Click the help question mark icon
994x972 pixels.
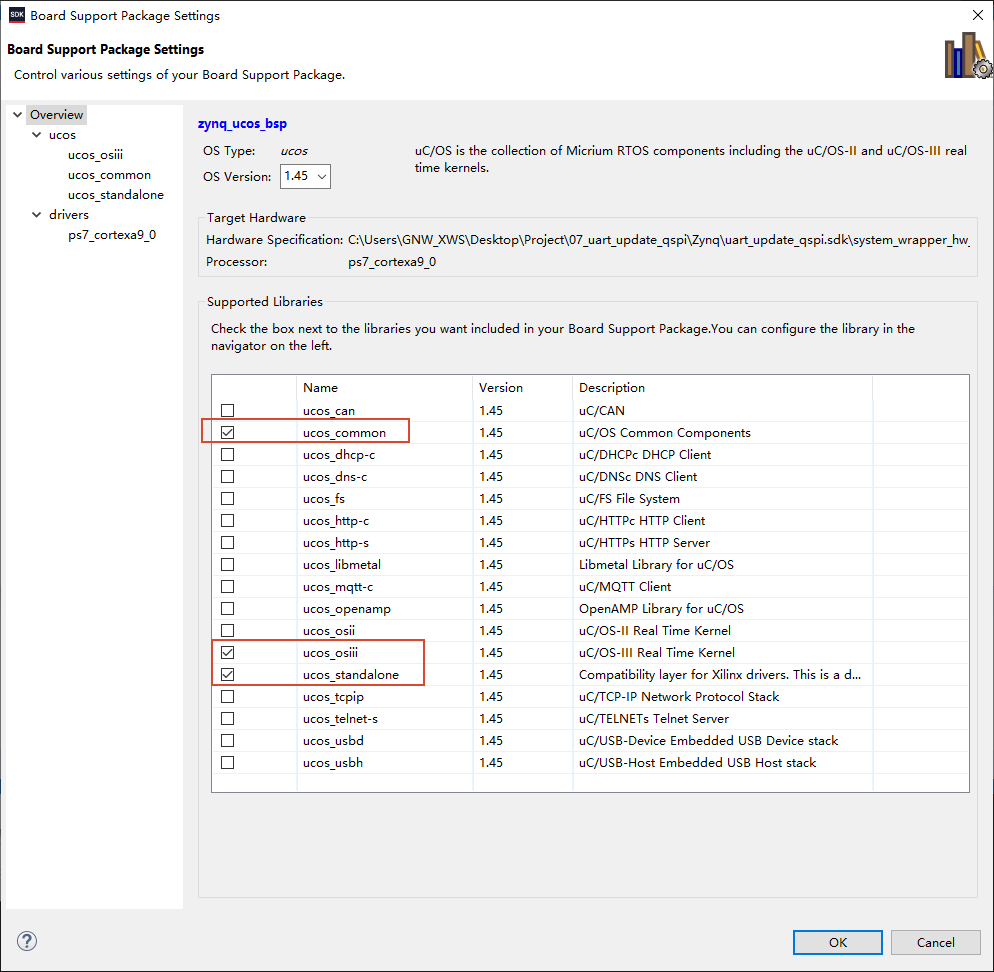click(x=27, y=941)
